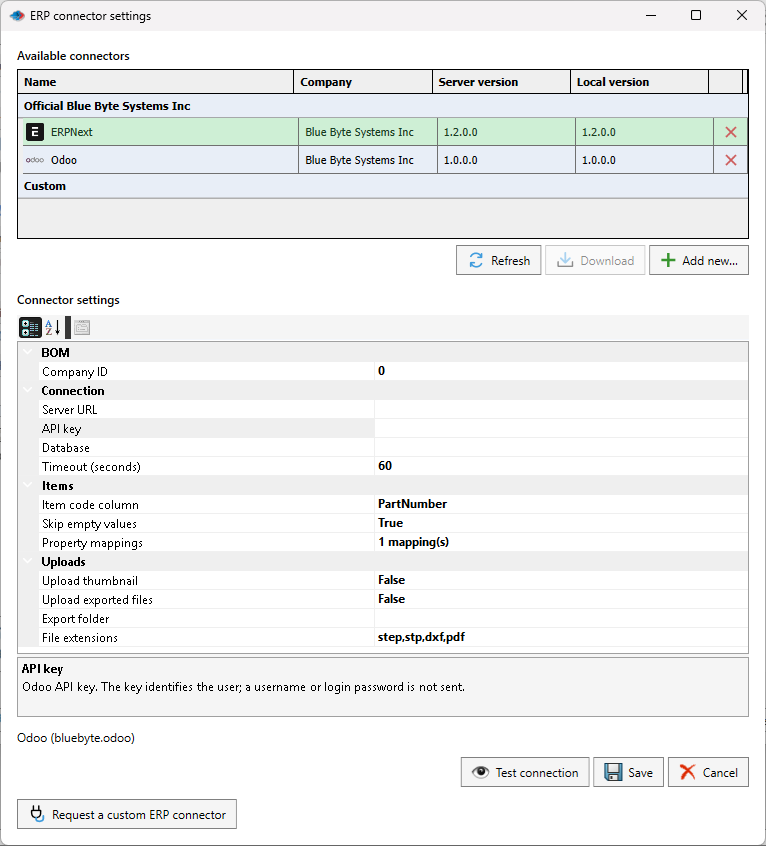The image size is (766, 846).
Task: Sort connectors by the Company column header
Action: [363, 82]
